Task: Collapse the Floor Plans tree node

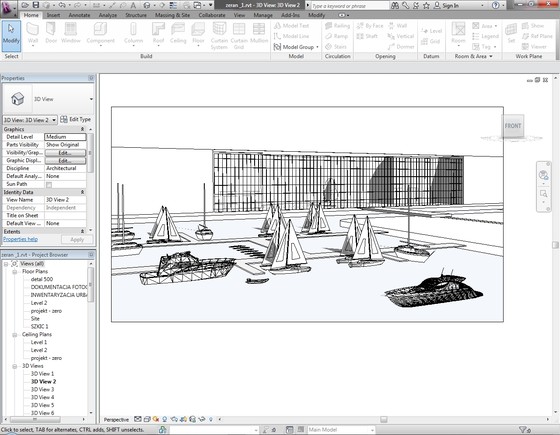Action: click(15, 272)
